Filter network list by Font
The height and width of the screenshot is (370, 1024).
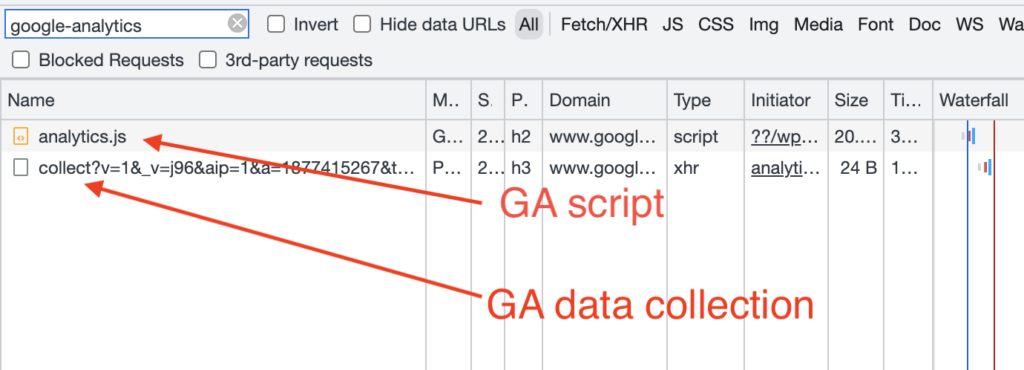[x=876, y=25]
